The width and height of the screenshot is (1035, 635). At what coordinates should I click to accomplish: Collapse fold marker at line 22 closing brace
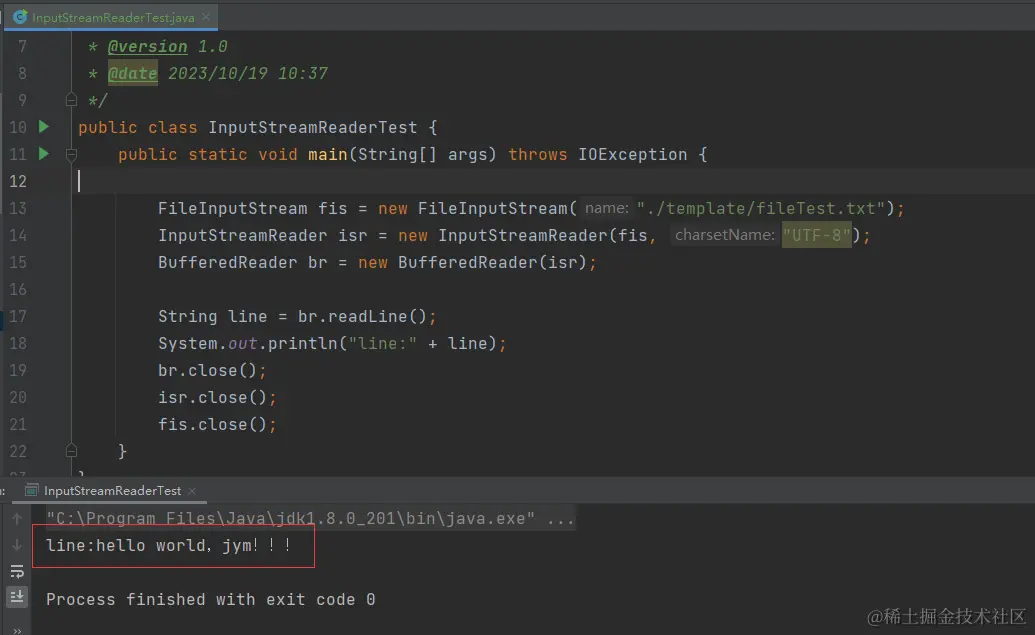71,451
